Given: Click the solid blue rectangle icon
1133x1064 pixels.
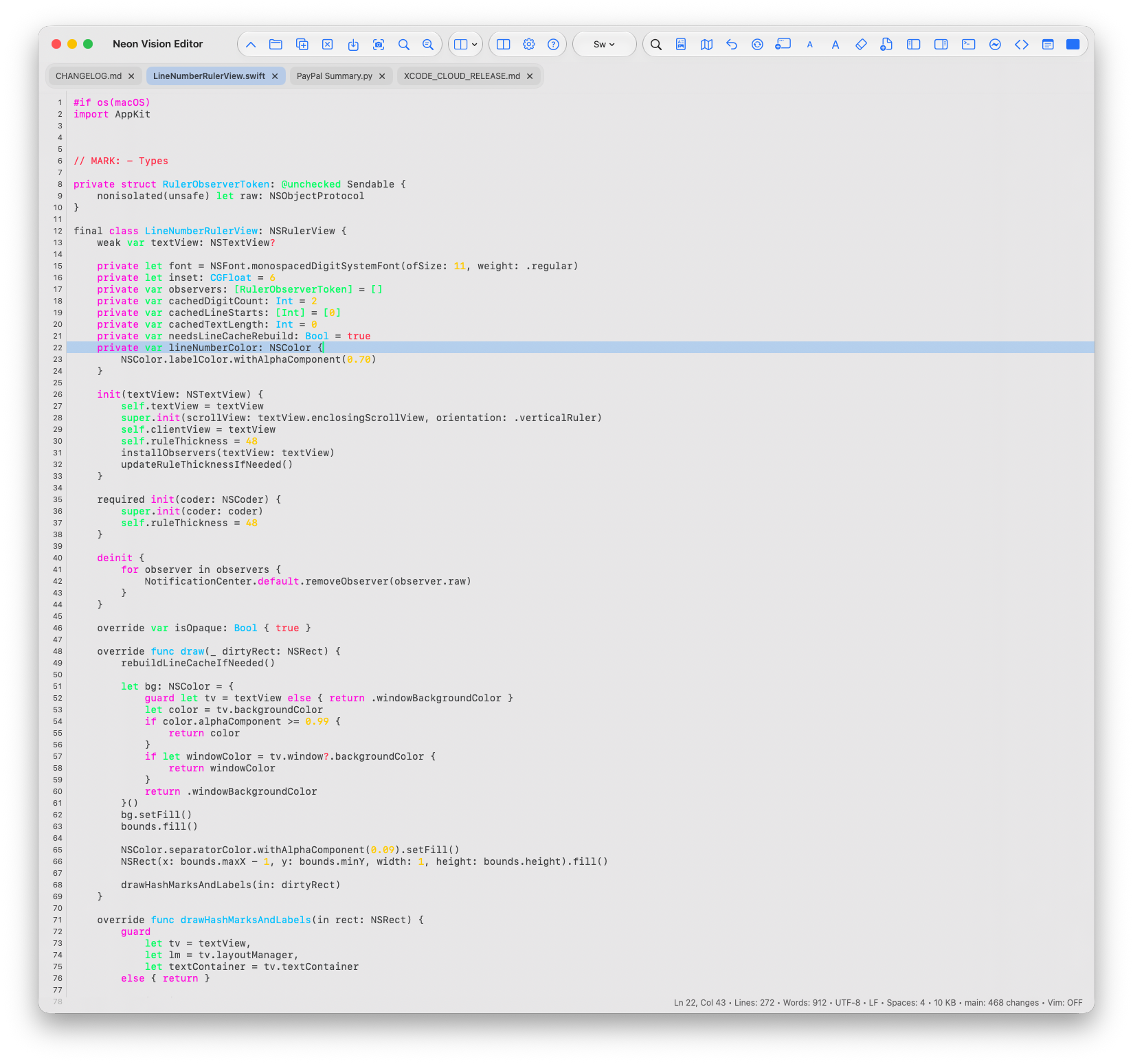Looking at the screenshot, I should pos(1073,45).
